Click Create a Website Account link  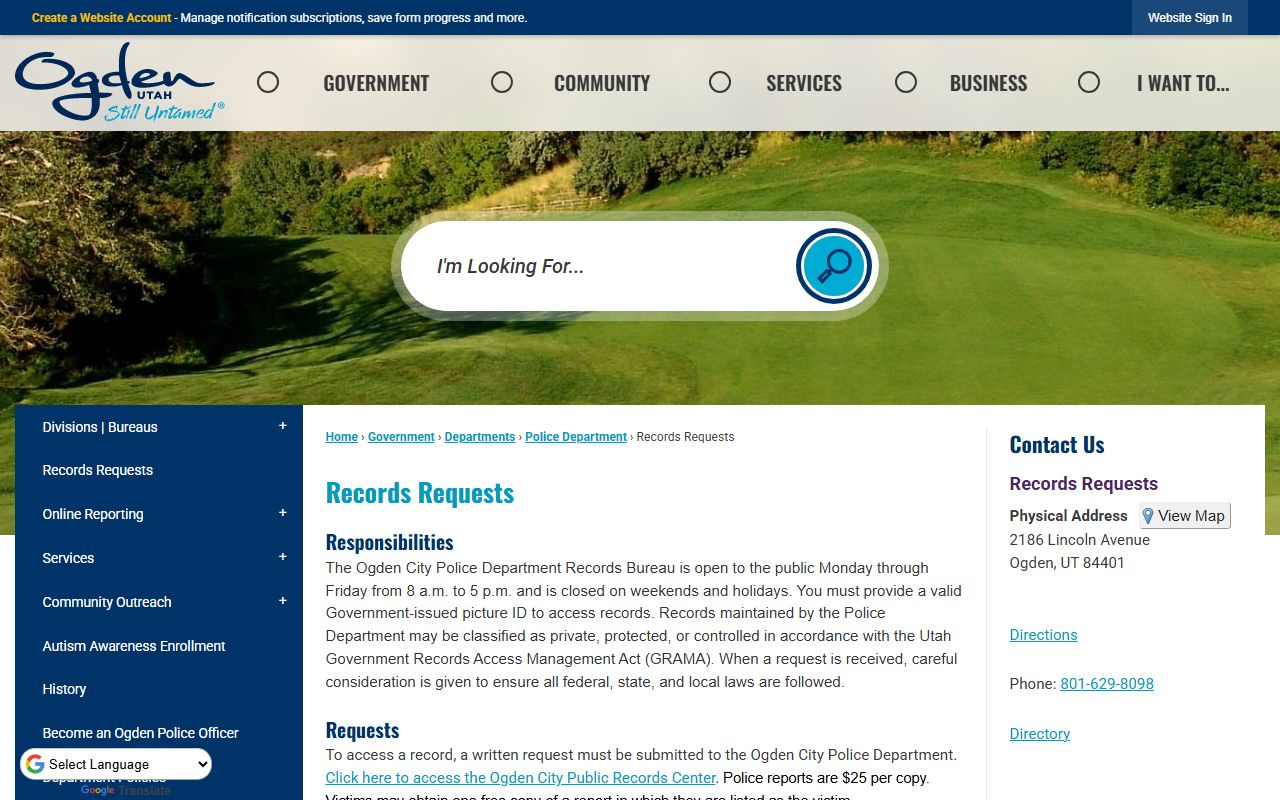pos(101,18)
